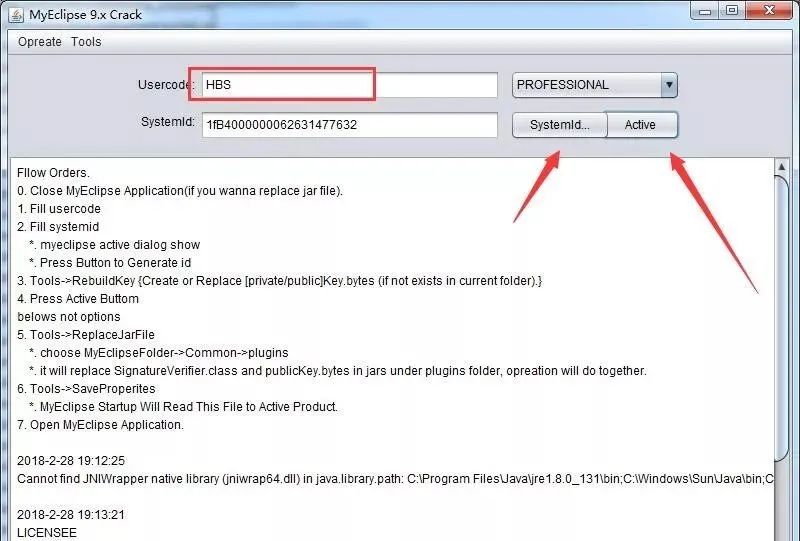The width and height of the screenshot is (800, 541).
Task: Maximize the application window
Action: click(x=732, y=11)
